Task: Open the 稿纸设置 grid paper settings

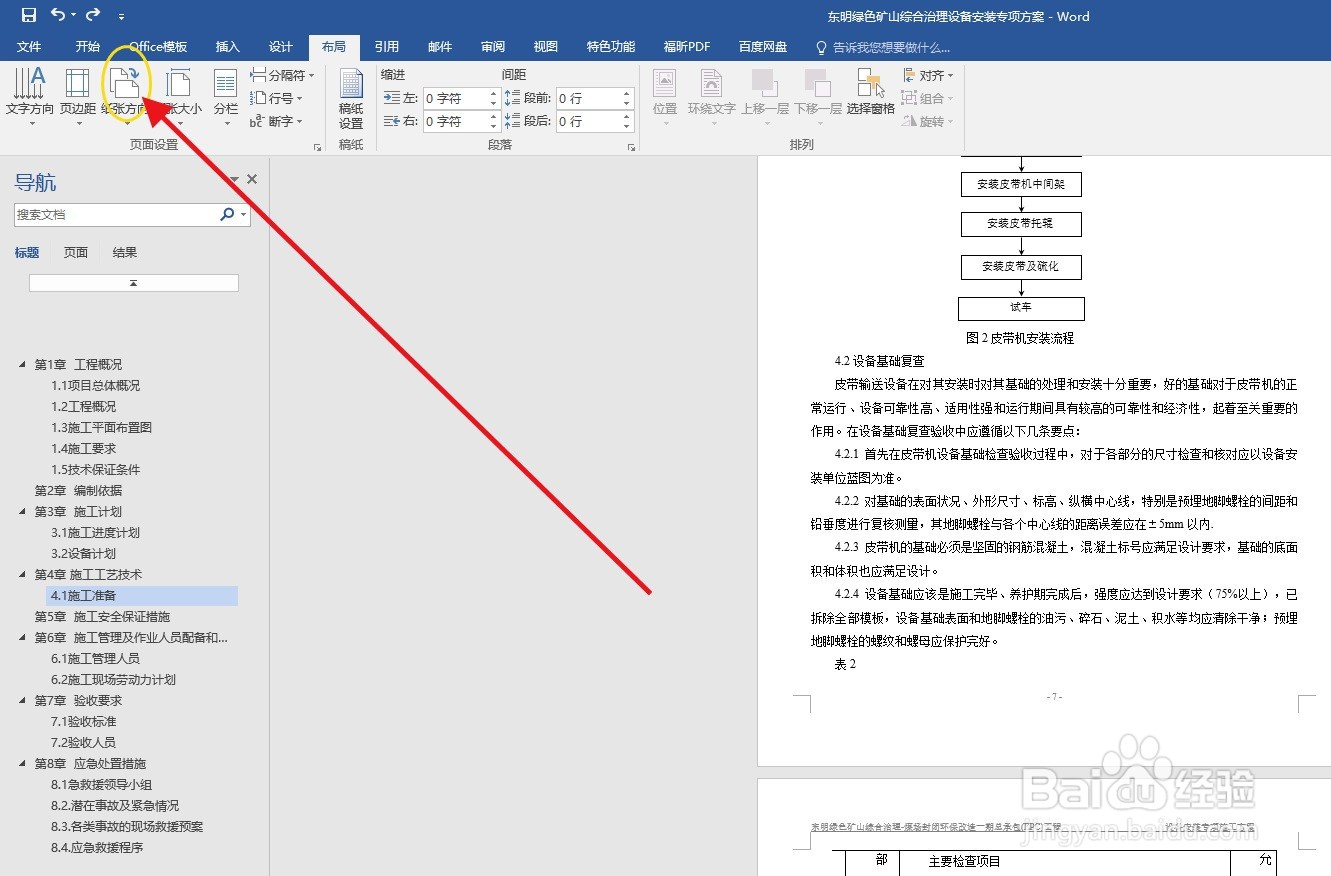Action: (x=350, y=97)
